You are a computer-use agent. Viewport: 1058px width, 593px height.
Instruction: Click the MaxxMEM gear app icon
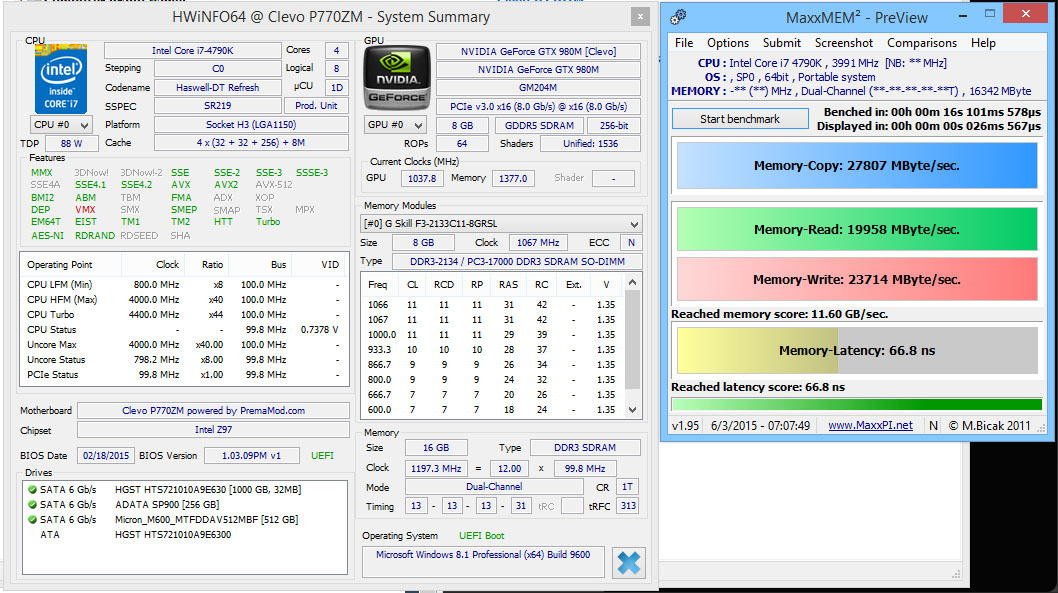pos(678,17)
